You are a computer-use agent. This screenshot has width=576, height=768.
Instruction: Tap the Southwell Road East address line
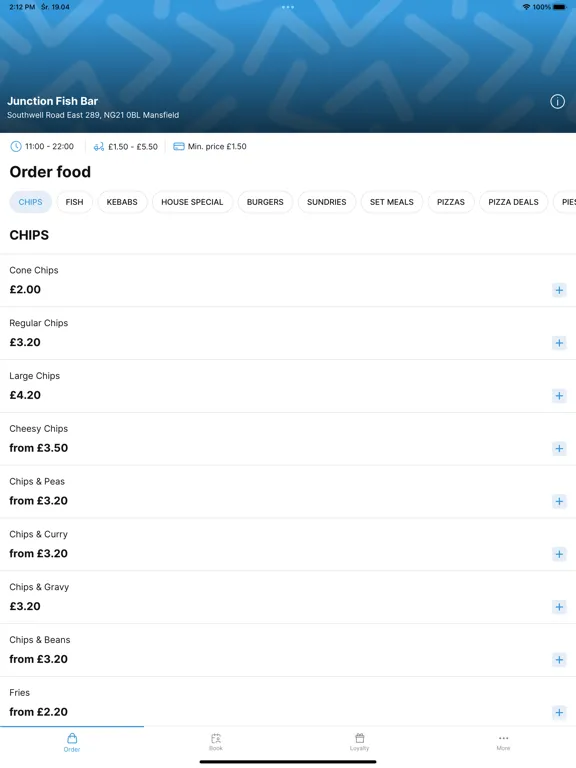point(93,115)
